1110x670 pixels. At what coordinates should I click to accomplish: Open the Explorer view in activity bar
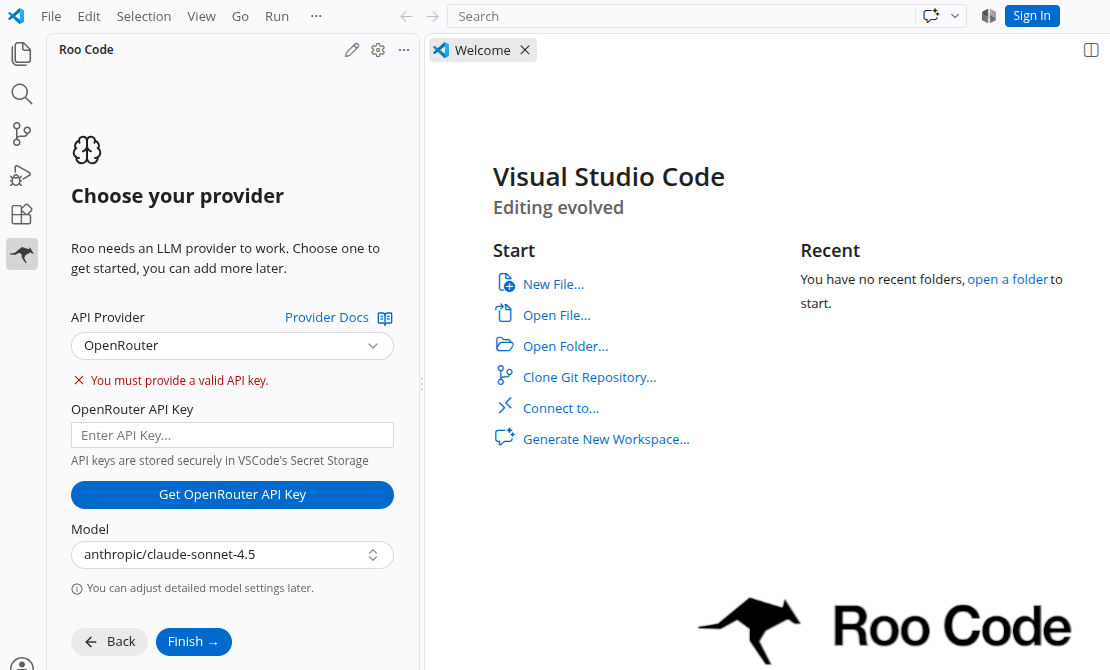[x=21, y=54]
